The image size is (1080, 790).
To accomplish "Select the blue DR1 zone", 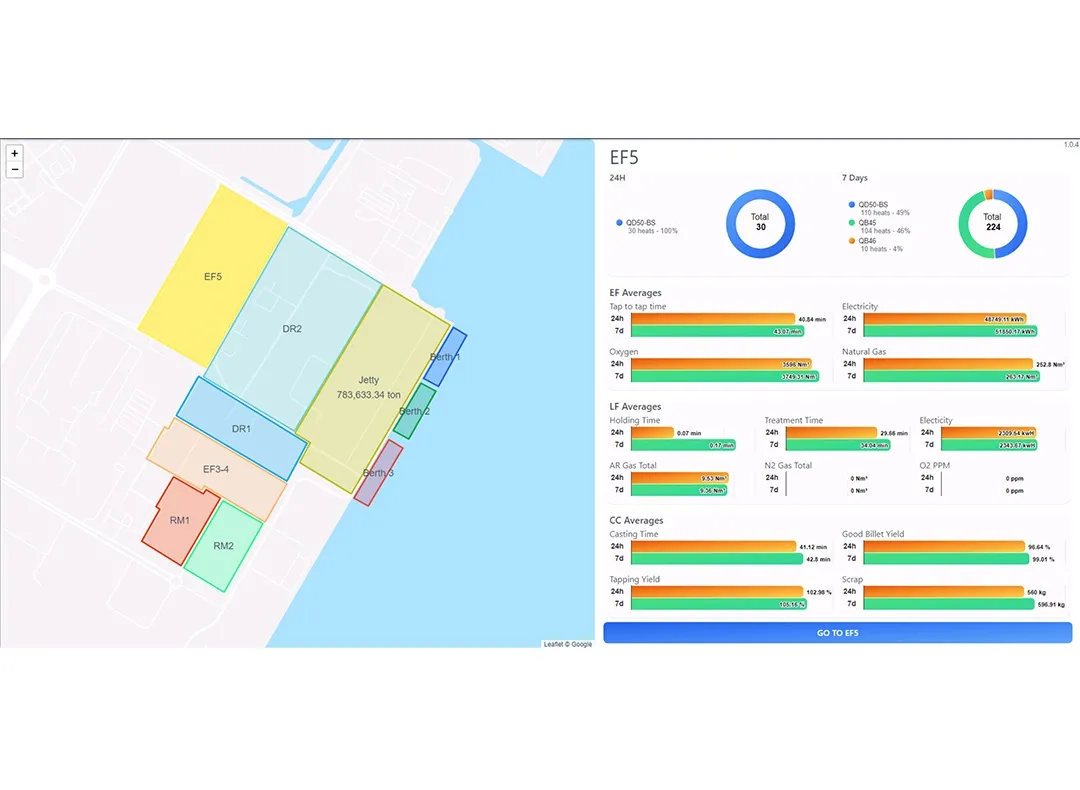I will (241, 429).
